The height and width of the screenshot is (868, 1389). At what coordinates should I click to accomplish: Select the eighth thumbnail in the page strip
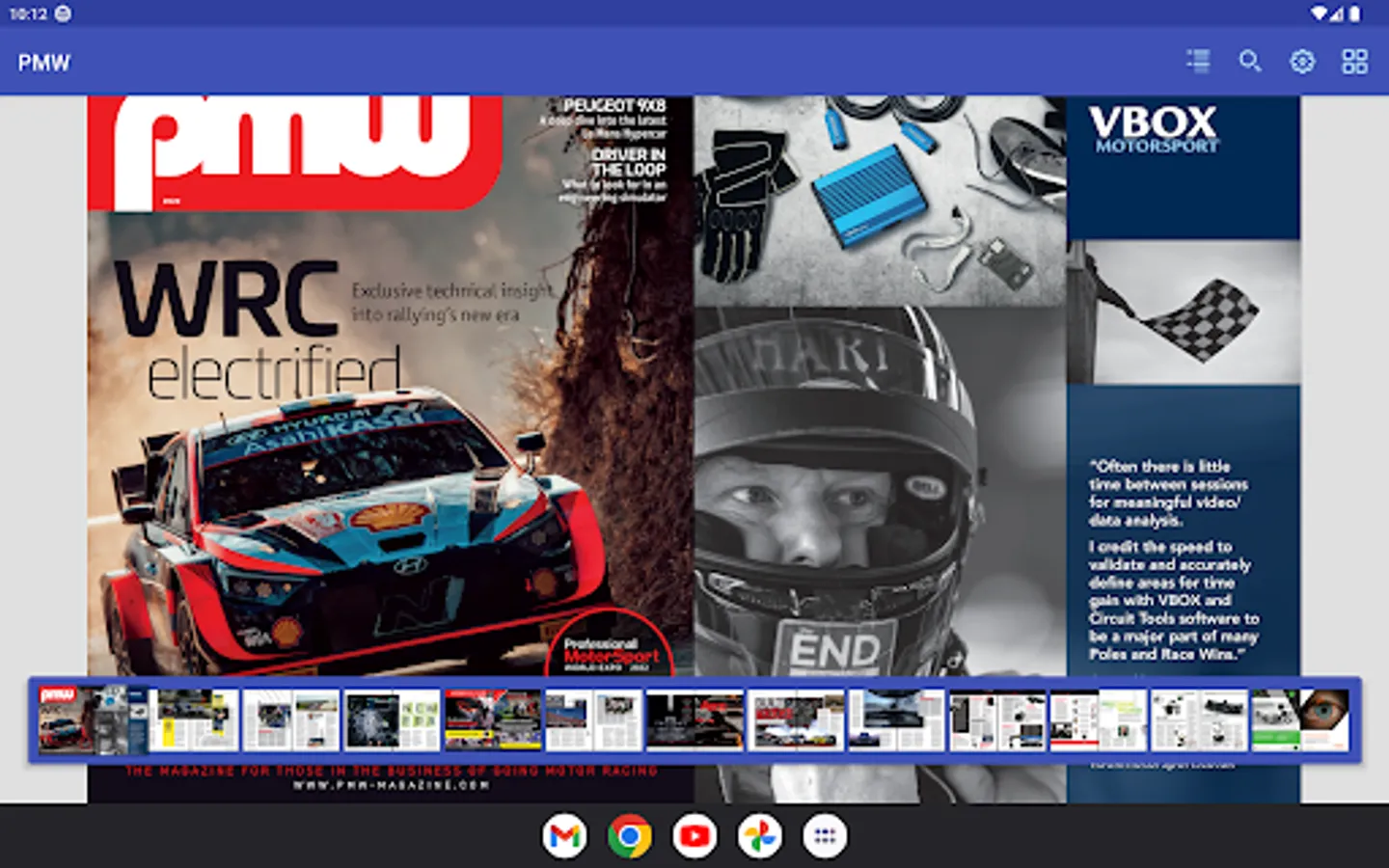pyautogui.click(x=796, y=719)
